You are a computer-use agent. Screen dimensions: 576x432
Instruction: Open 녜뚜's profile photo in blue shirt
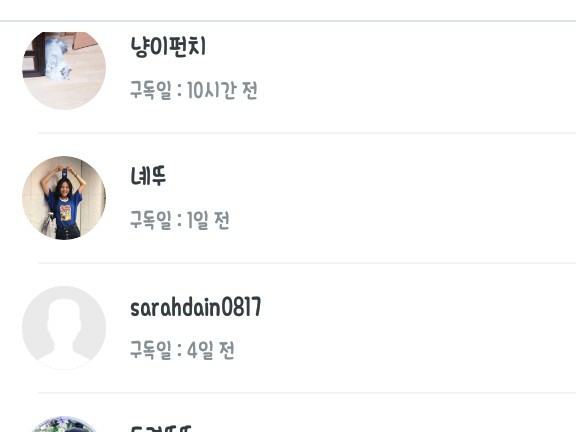coord(64,198)
